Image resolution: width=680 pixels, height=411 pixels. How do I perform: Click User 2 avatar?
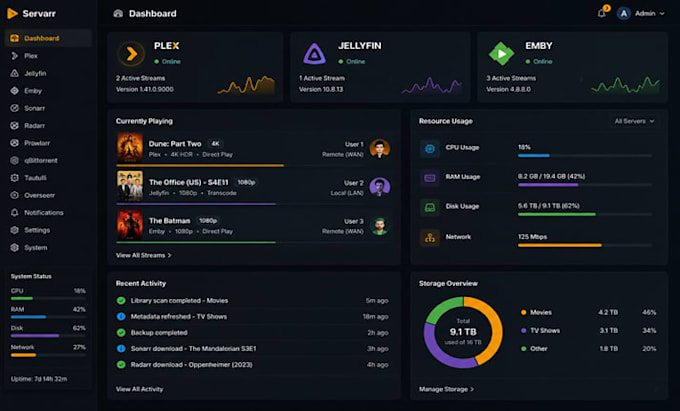tap(379, 187)
